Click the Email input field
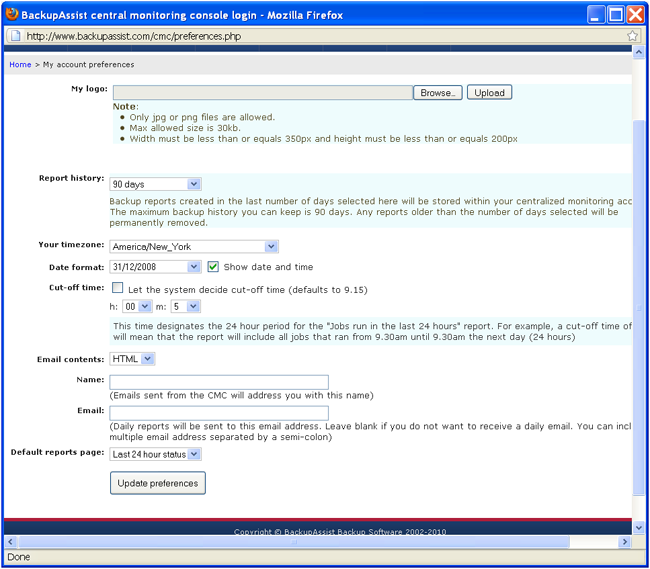 click(219, 413)
